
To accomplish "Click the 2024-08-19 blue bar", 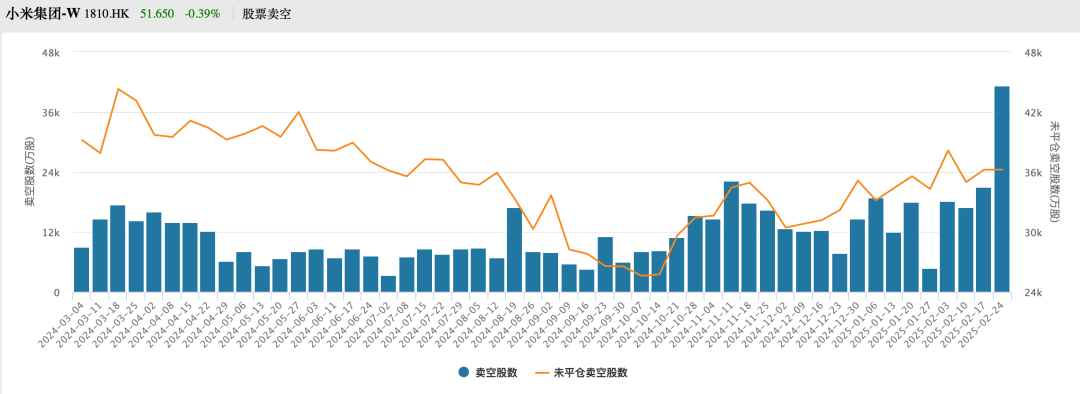I will tap(514, 250).
